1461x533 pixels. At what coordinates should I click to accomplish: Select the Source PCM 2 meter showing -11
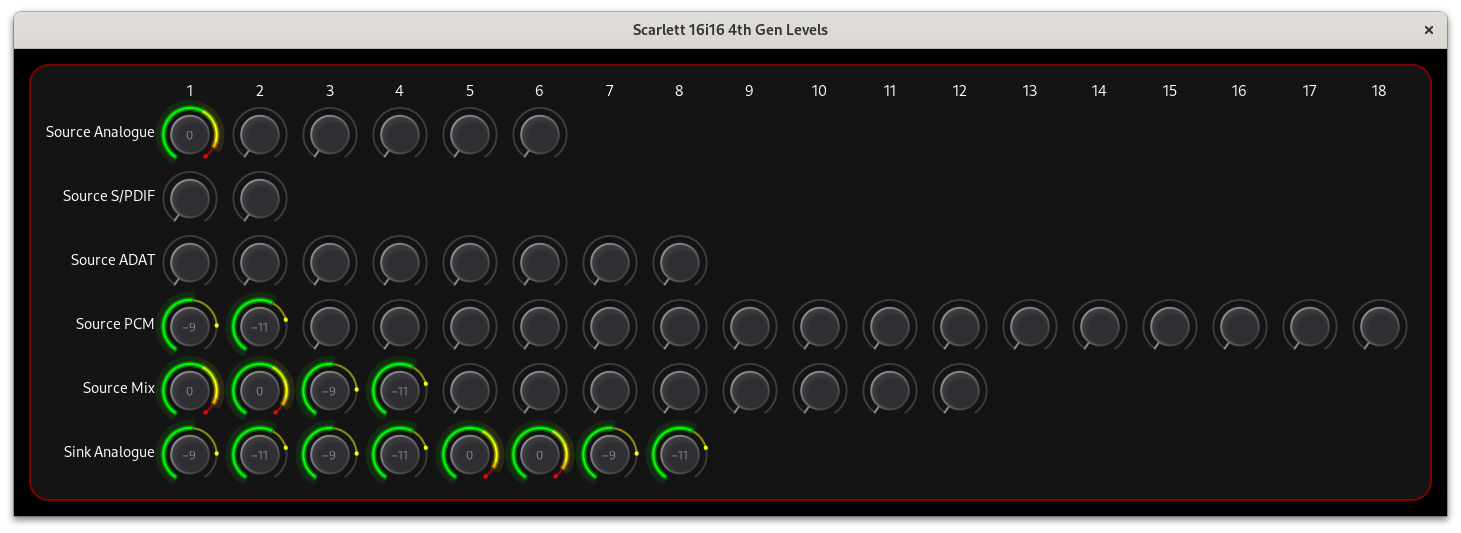pos(260,325)
